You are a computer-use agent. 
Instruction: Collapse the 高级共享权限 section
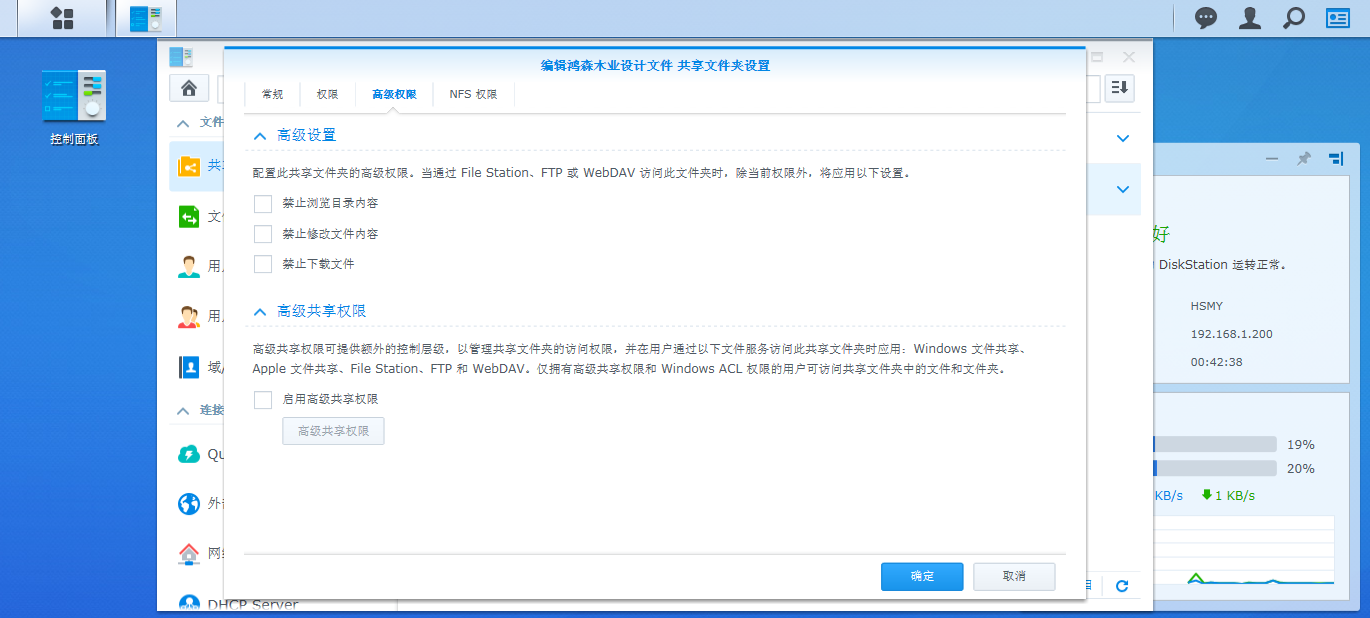(260, 311)
